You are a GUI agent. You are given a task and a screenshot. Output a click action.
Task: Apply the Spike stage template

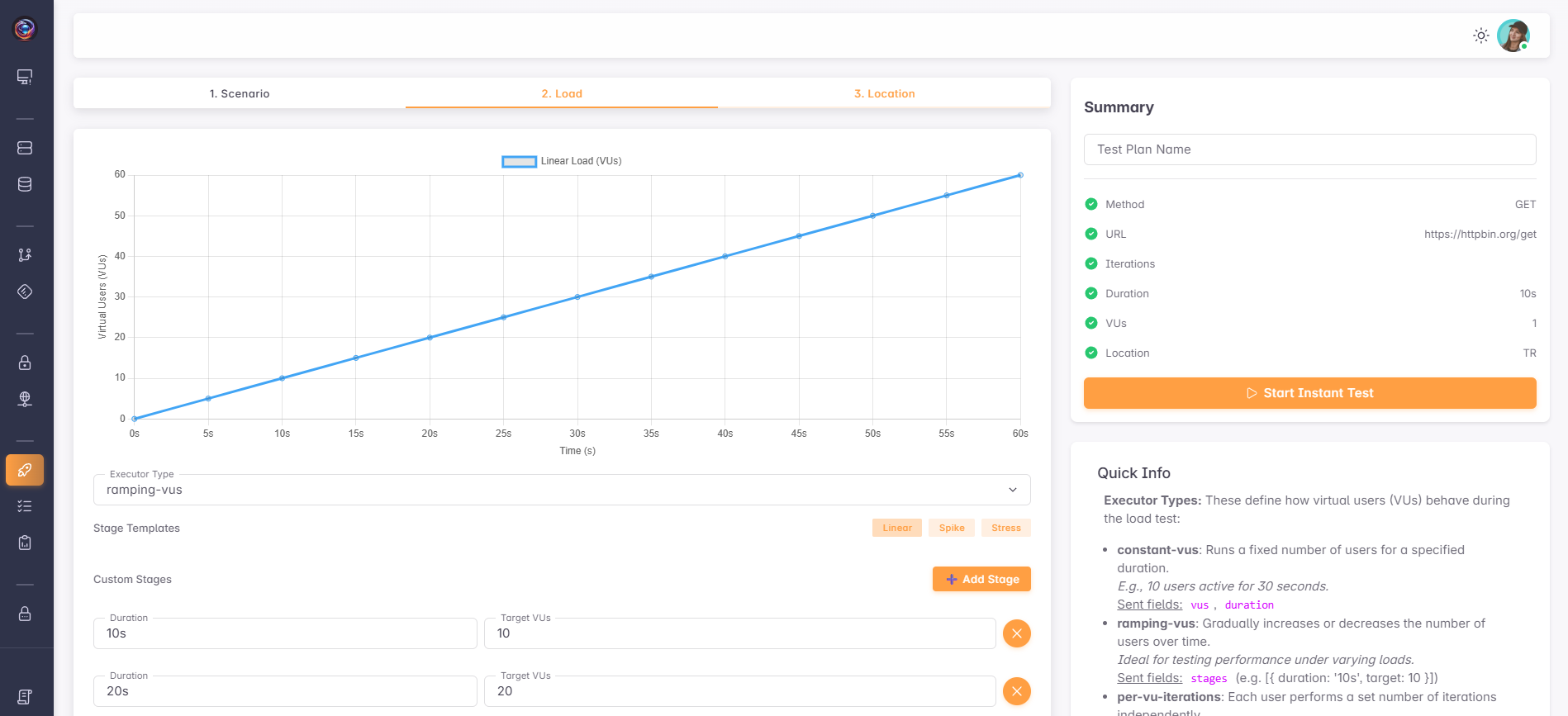952,528
